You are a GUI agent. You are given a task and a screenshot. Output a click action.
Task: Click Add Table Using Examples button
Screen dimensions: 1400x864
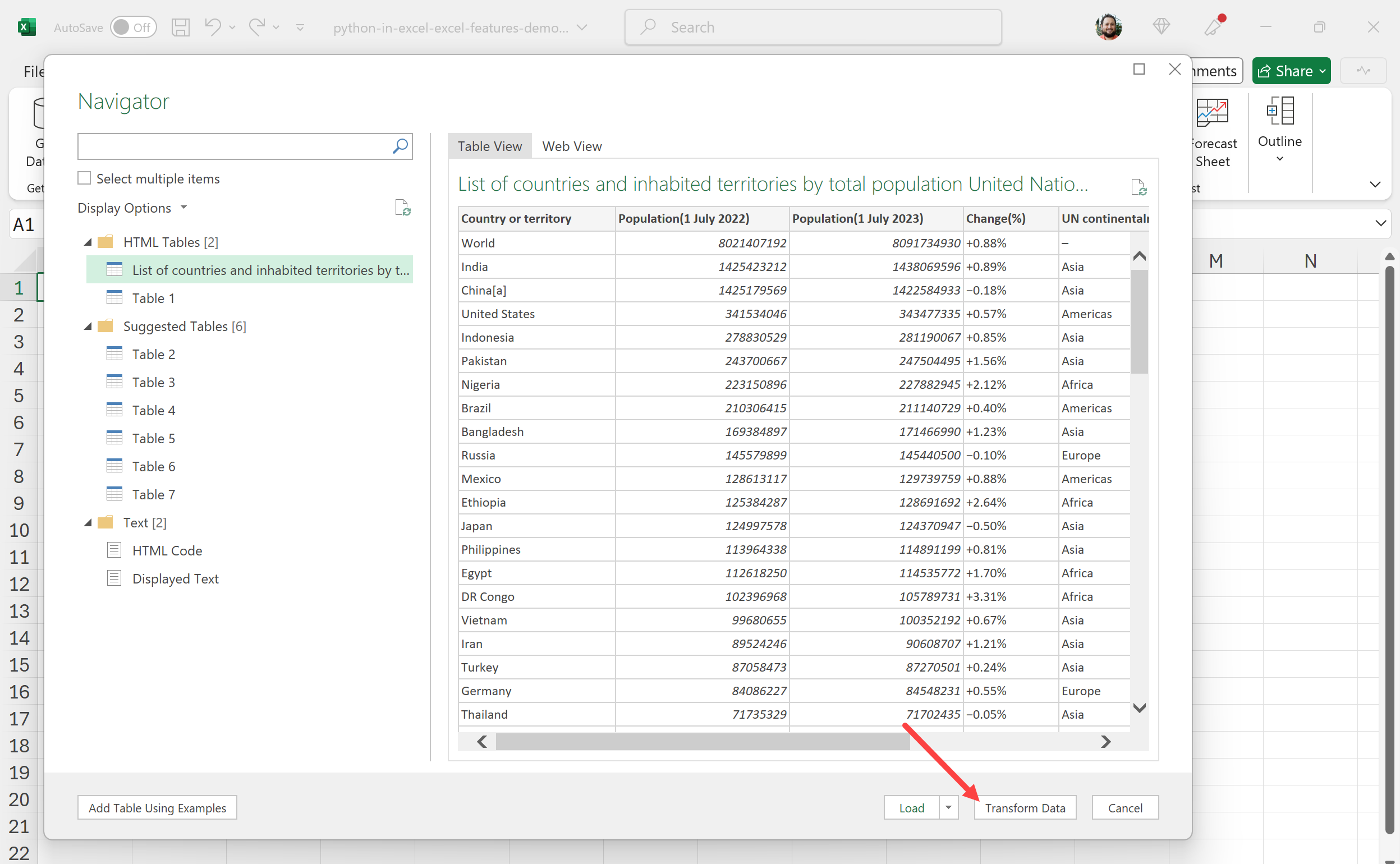(x=157, y=807)
